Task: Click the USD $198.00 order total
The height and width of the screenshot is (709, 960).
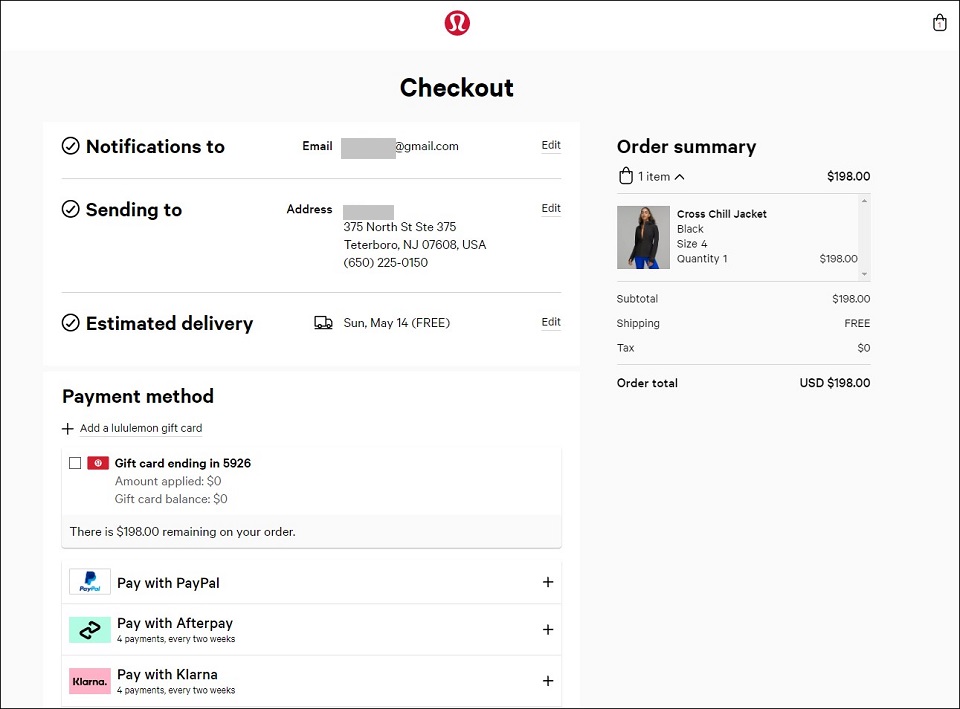Action: (x=834, y=383)
